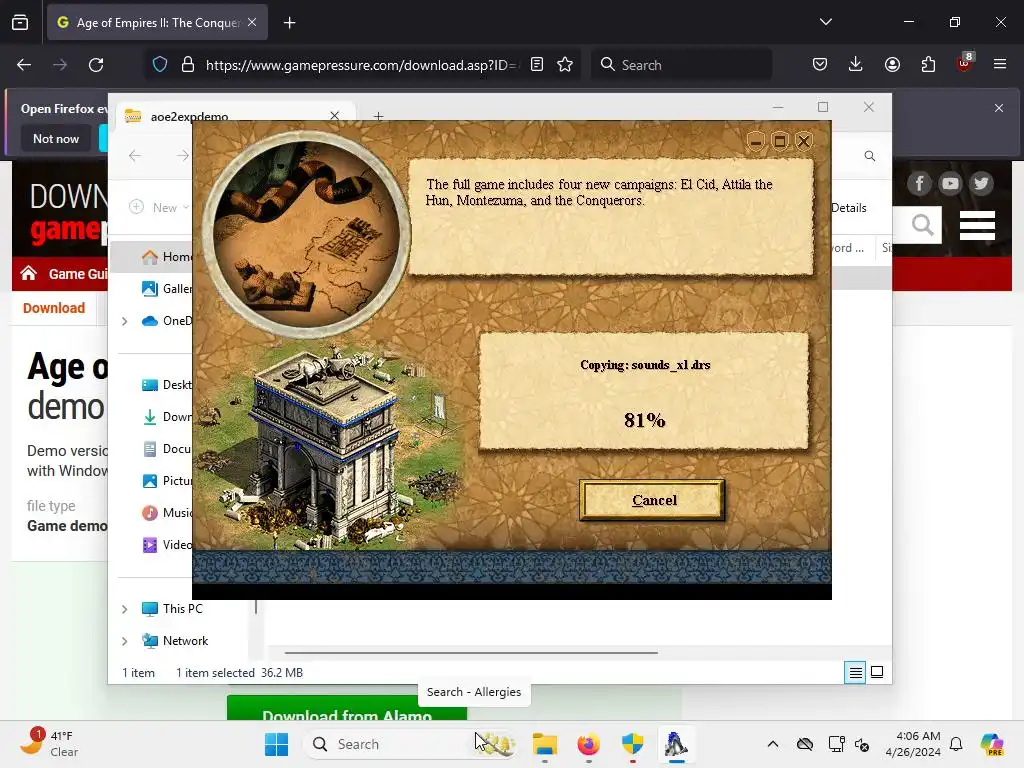
Task: Open Details pane in File Explorer
Action: (x=848, y=208)
